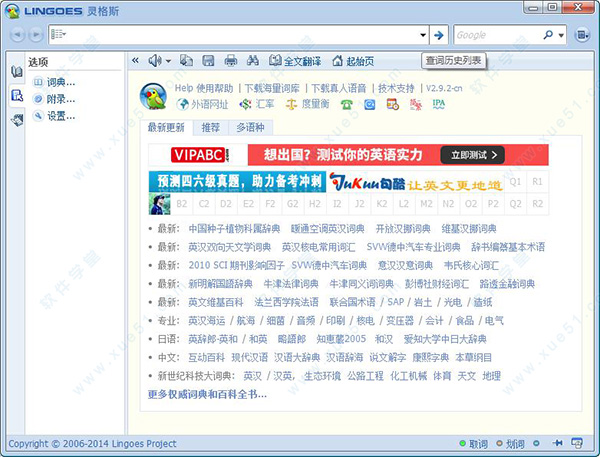Screen dimensions: 600x457
Task: Go to 起始页 start page
Action: click(353, 60)
